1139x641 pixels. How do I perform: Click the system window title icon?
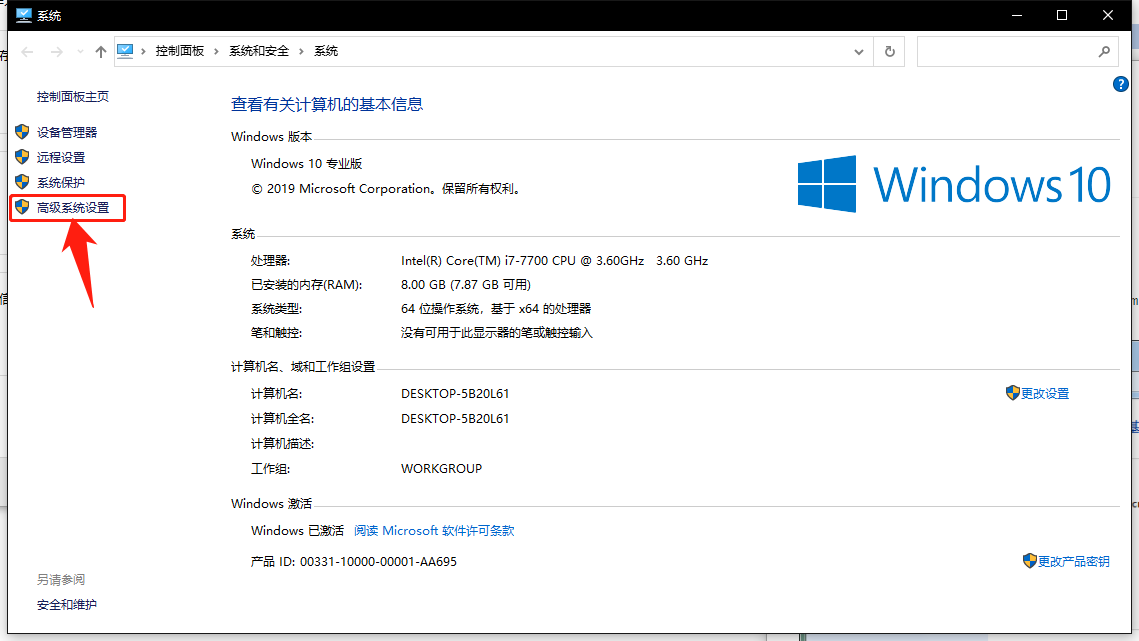click(24, 15)
